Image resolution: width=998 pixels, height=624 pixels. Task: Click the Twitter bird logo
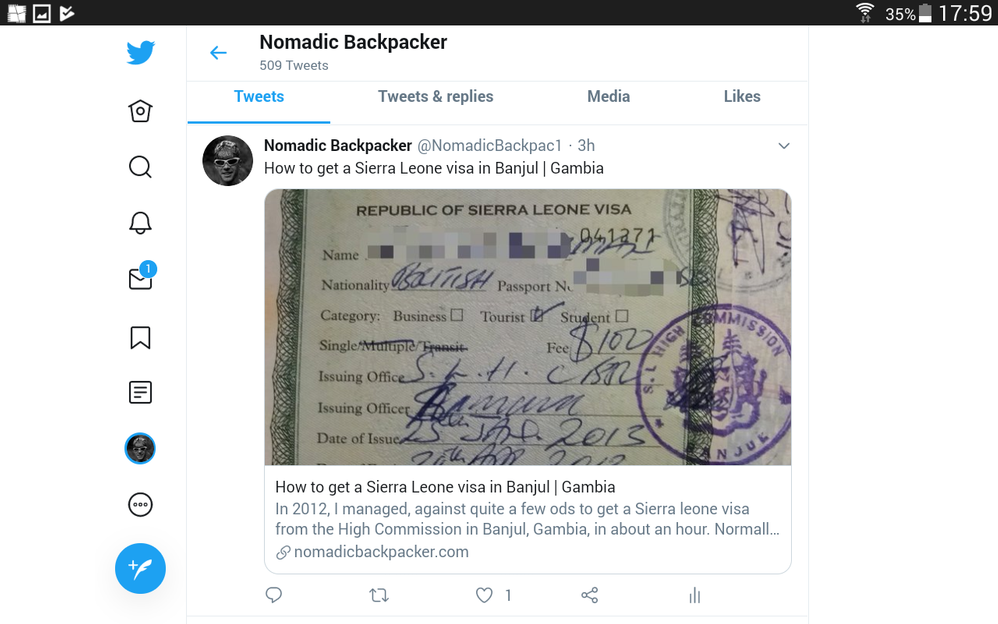[140, 53]
